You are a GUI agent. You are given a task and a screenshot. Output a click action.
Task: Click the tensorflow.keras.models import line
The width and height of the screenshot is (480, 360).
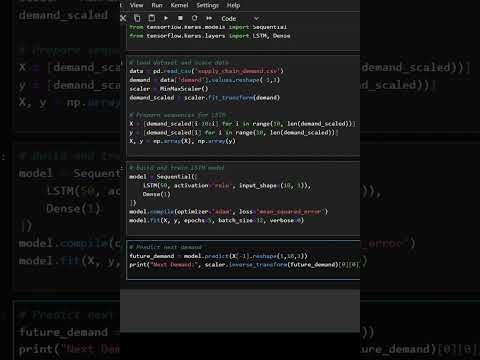point(208,27)
